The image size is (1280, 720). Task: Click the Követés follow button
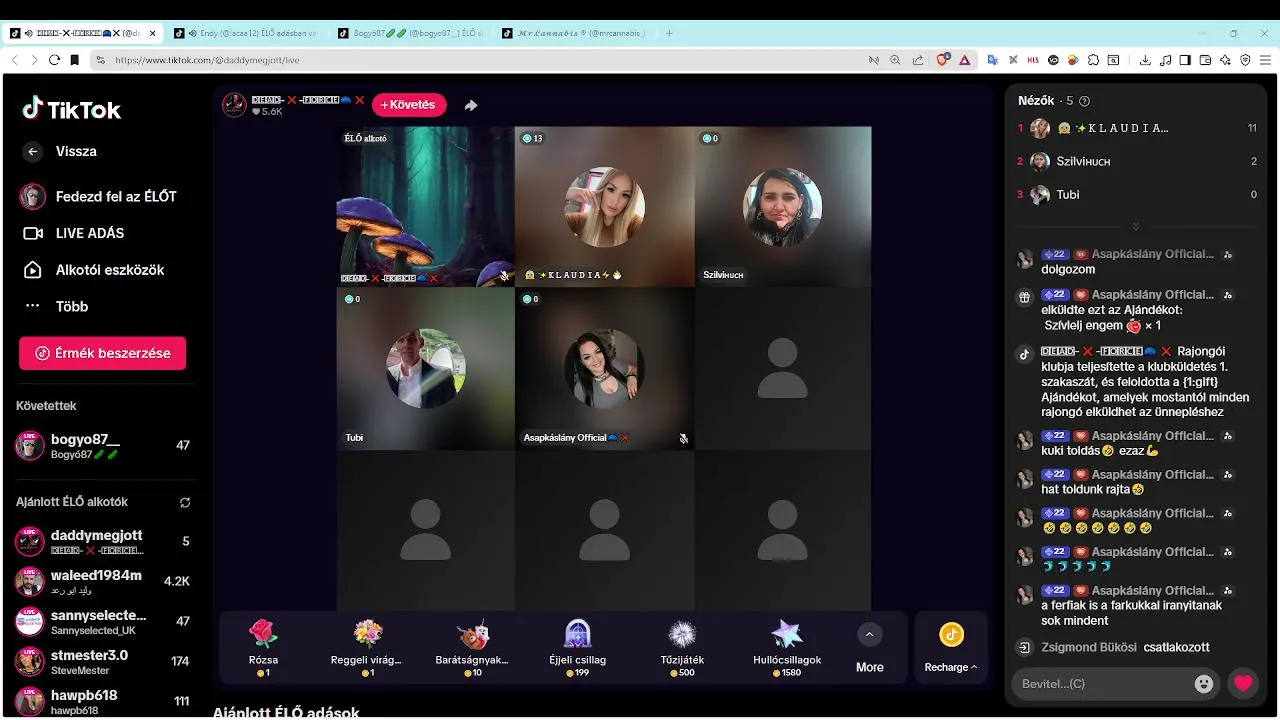[409, 105]
